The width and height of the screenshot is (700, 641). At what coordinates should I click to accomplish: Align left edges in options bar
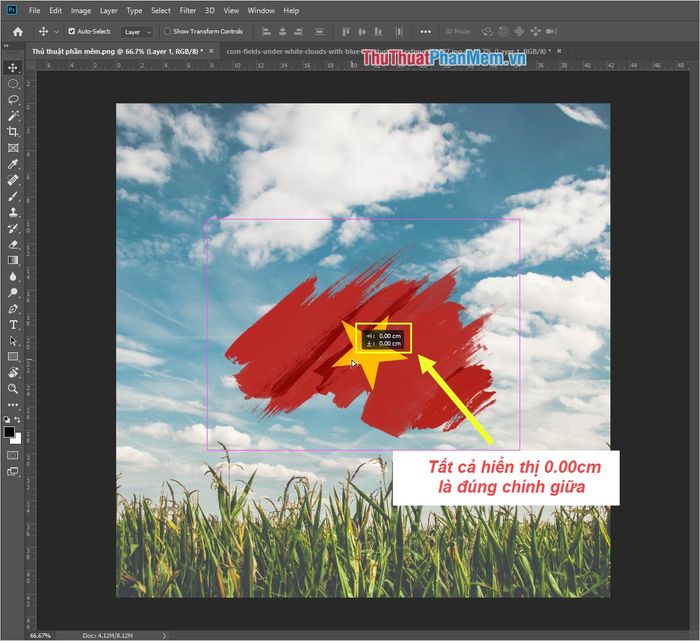pos(266,32)
